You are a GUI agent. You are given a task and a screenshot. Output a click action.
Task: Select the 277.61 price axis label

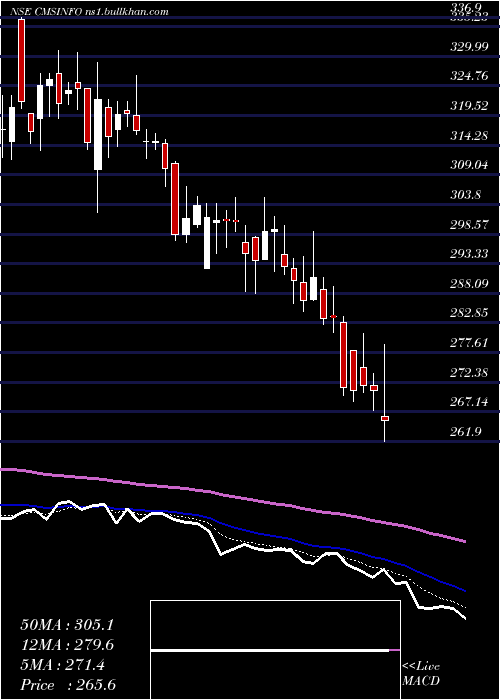469,343
